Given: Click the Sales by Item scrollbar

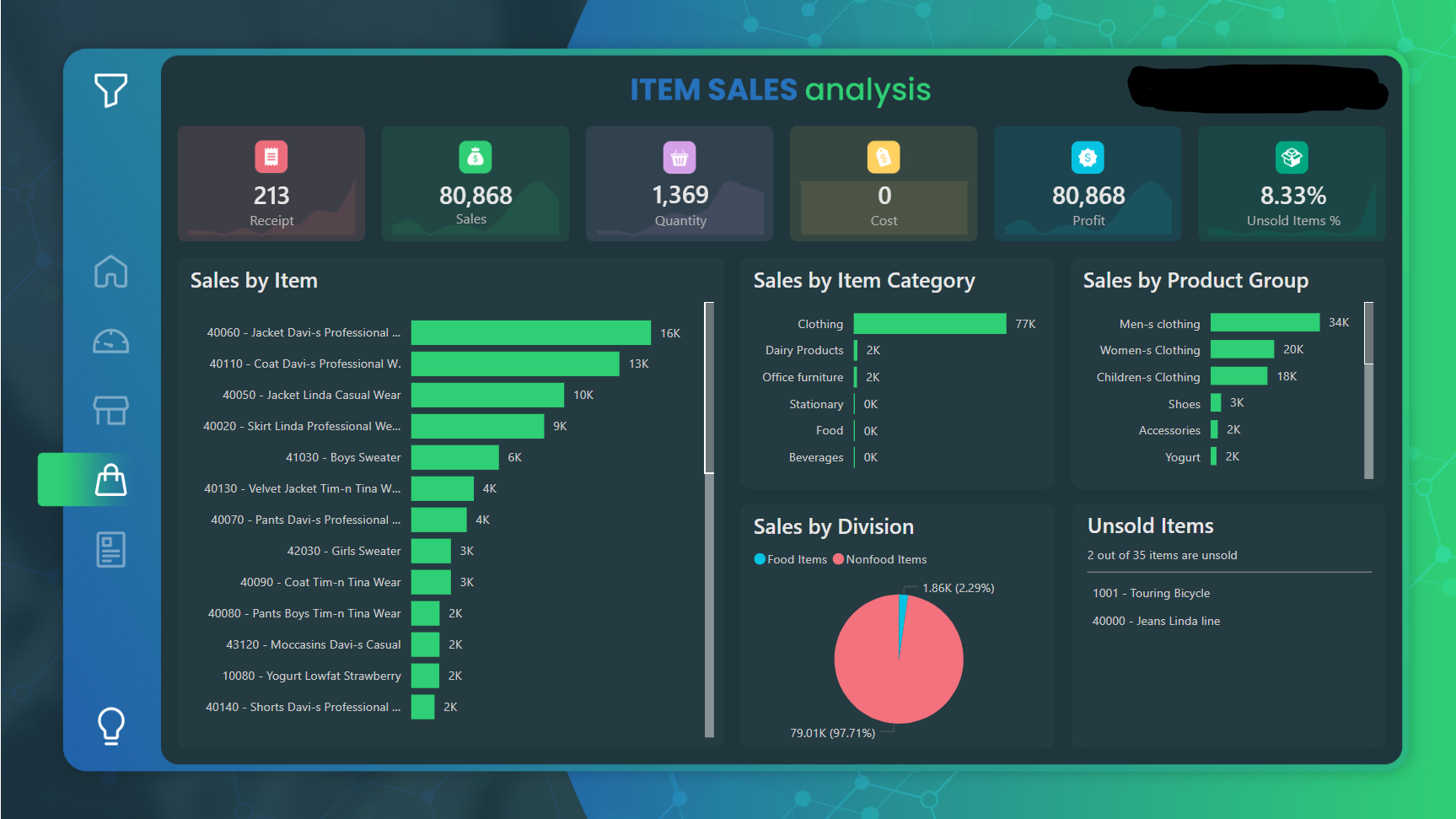Looking at the screenshot, I should click(x=709, y=388).
